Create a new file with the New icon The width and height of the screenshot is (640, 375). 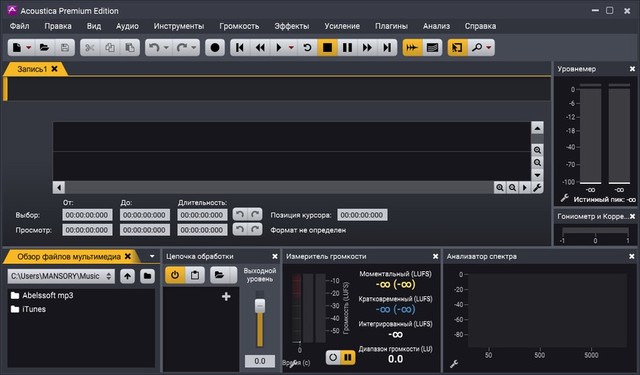[17, 48]
